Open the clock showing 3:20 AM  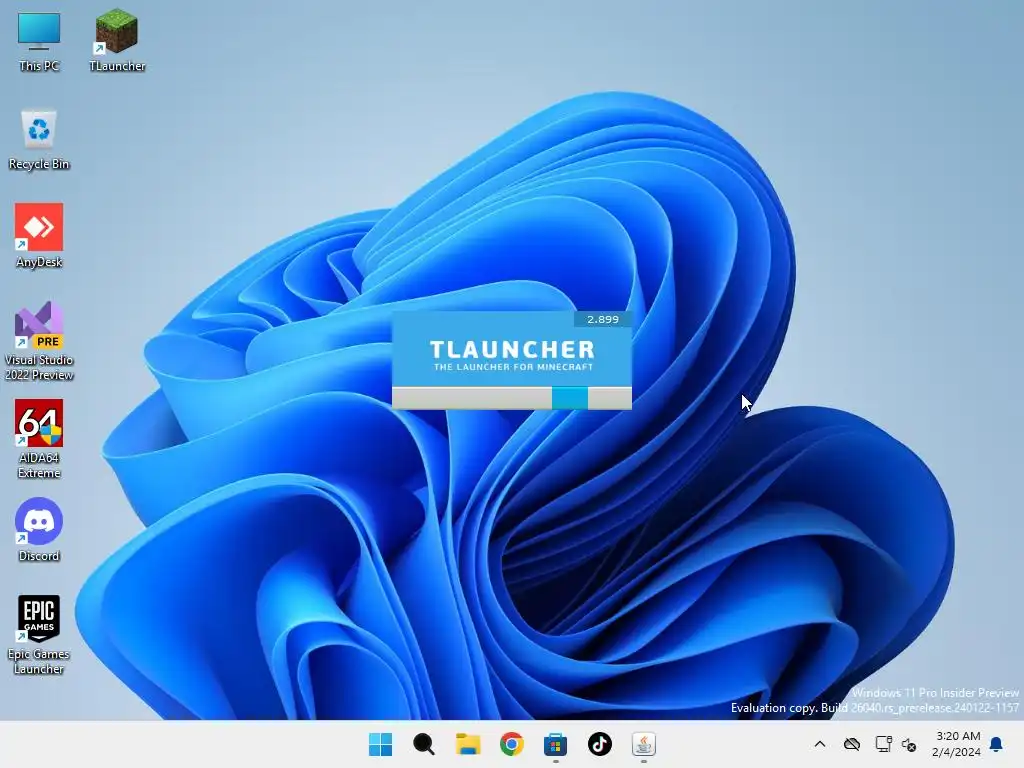957,744
